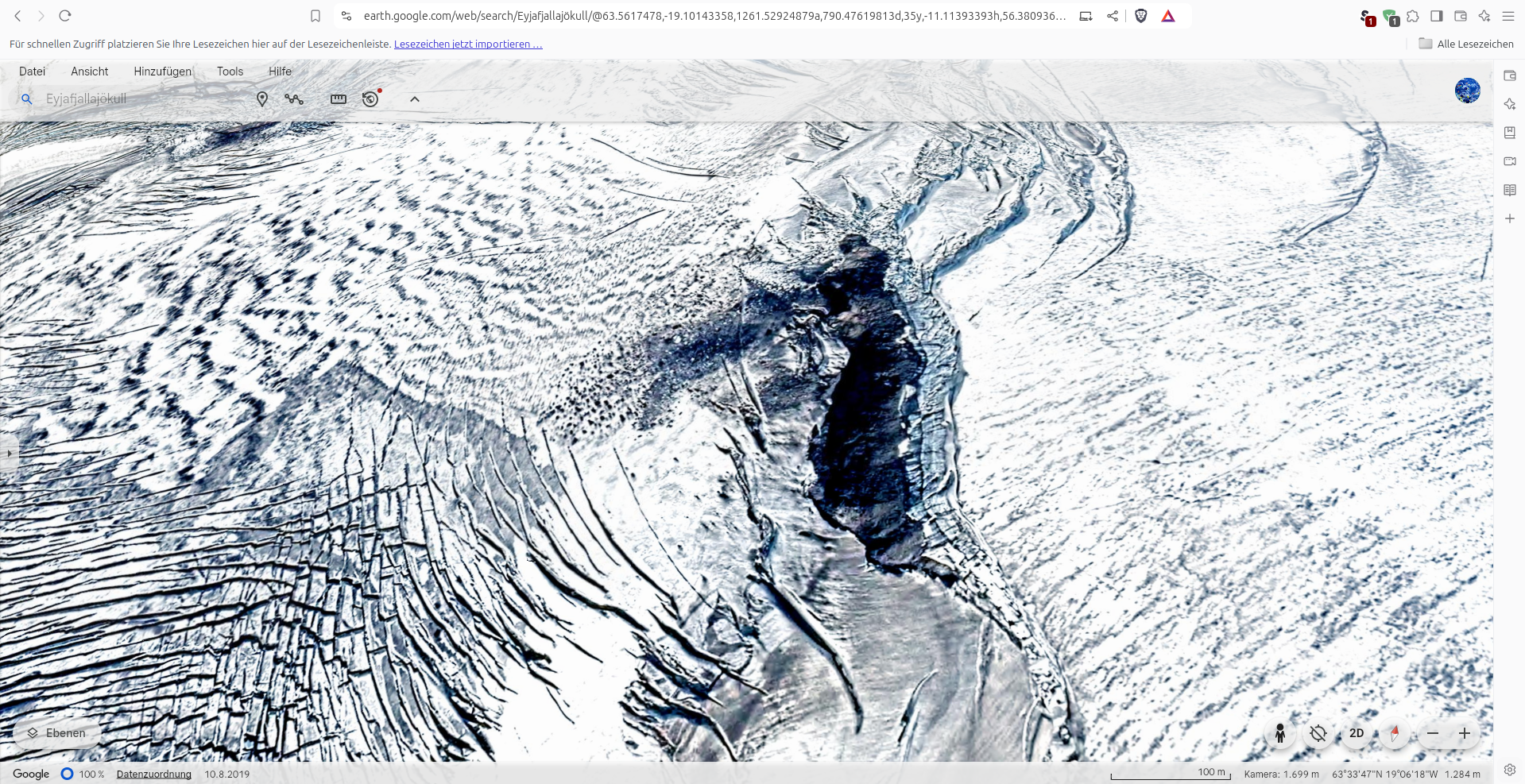This screenshot has height=784, width=1525.
Task: Open Brave Talk camera in sidebar
Action: pos(1510,161)
